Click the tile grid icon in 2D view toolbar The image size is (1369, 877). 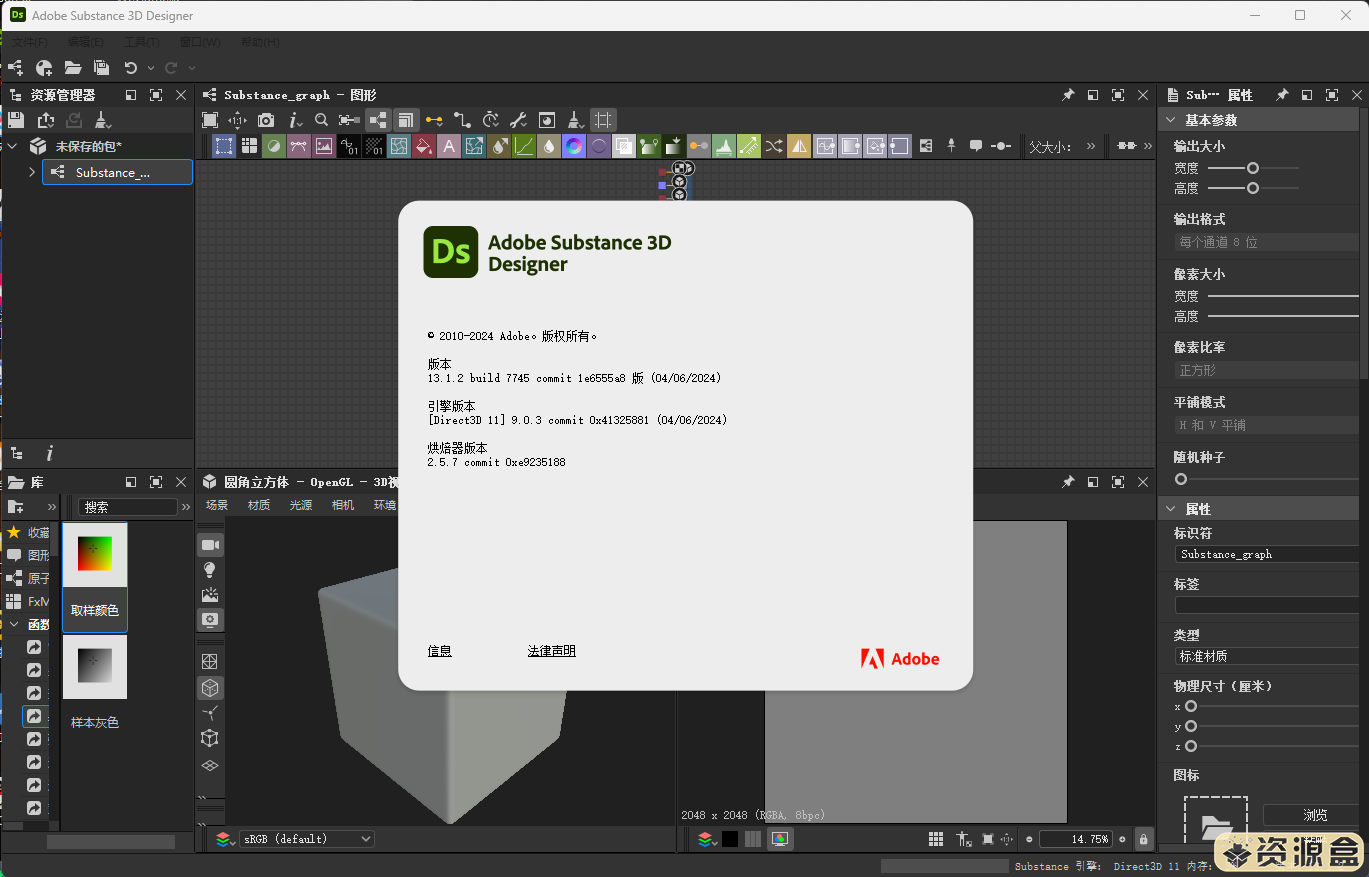tap(936, 839)
